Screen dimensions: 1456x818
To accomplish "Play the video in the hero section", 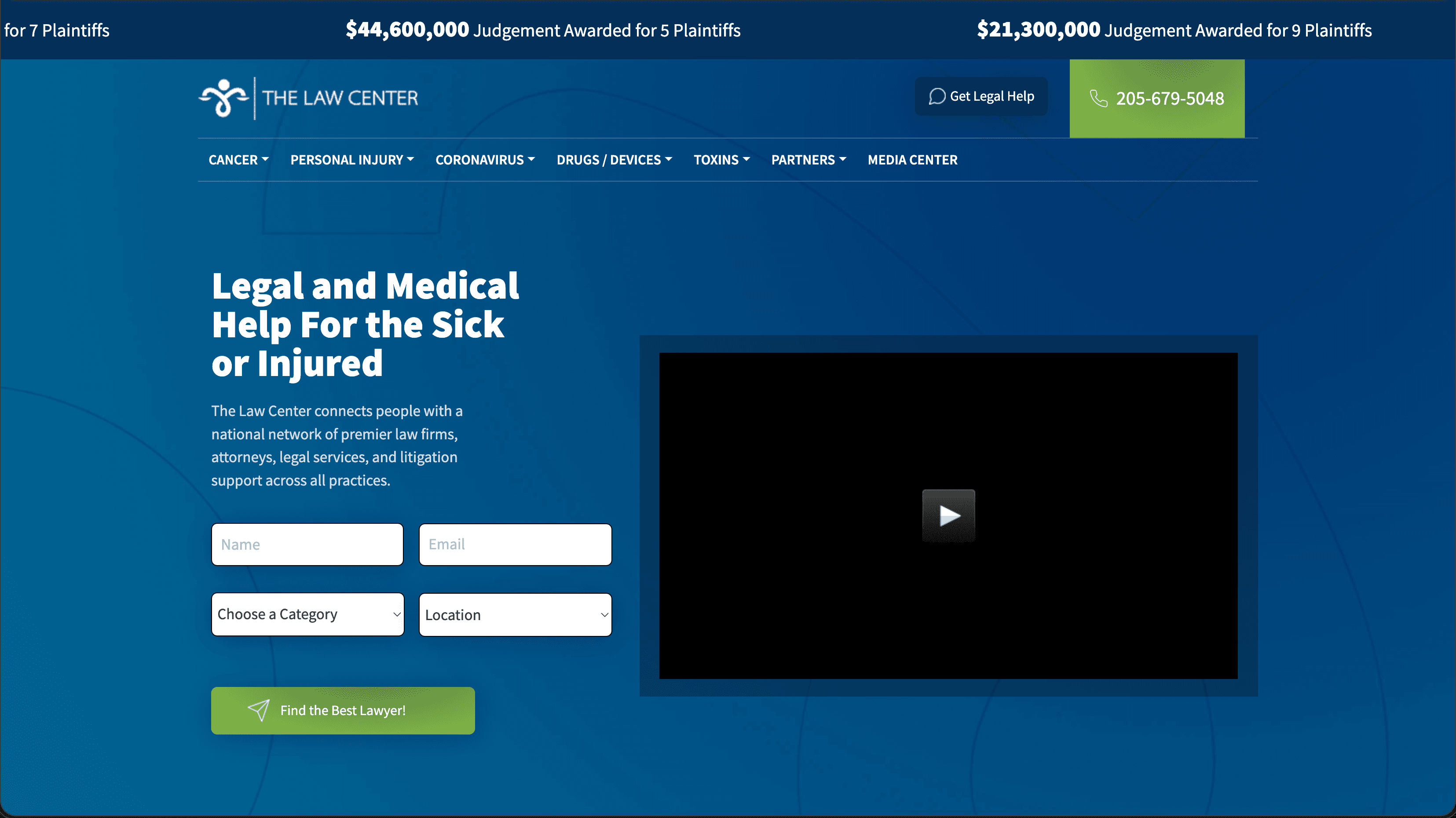I will click(x=948, y=516).
